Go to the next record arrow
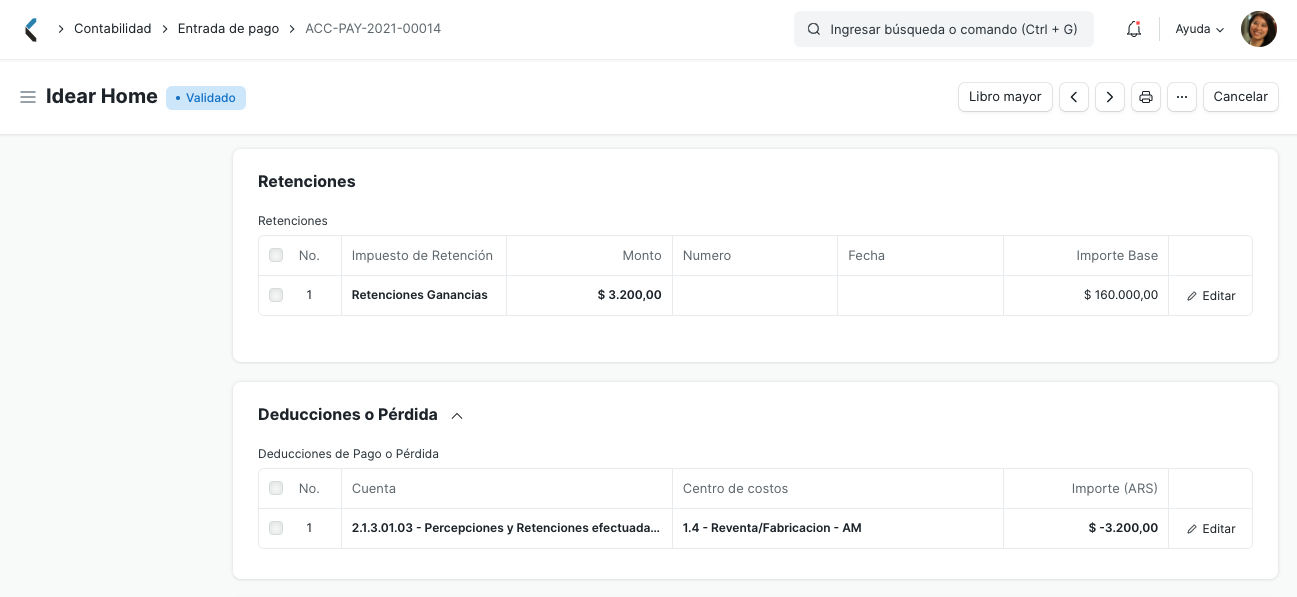1297x597 pixels. 1109,97
